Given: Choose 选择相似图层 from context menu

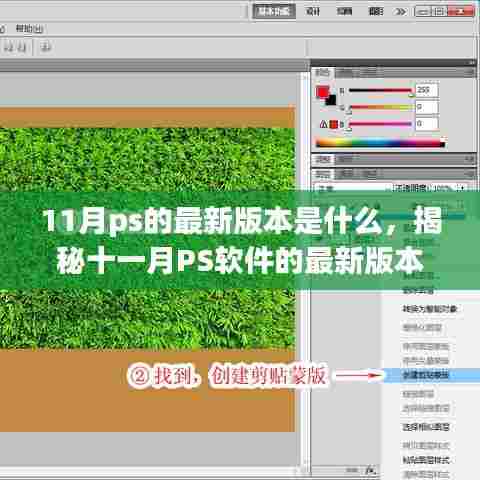Looking at the screenshot, I should [426, 427].
